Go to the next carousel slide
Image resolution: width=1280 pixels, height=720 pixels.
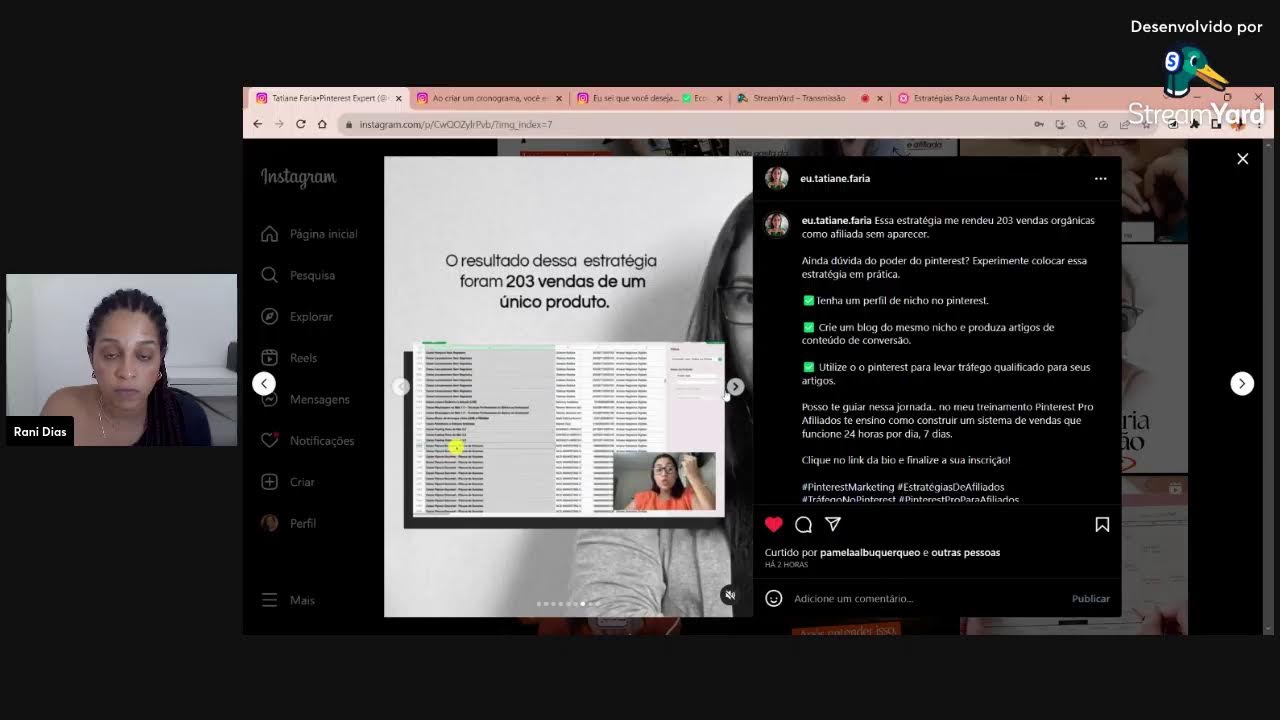click(x=735, y=386)
